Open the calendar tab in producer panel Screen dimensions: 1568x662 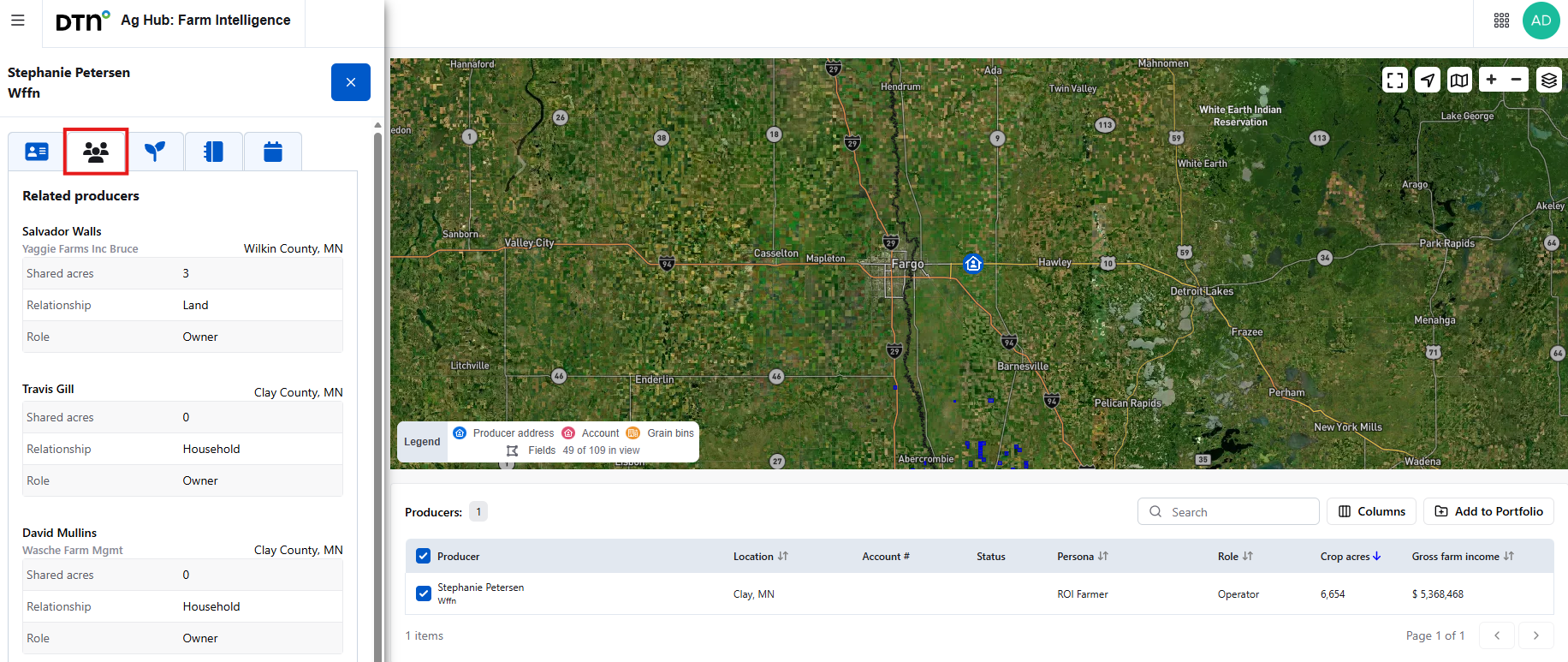point(272,152)
